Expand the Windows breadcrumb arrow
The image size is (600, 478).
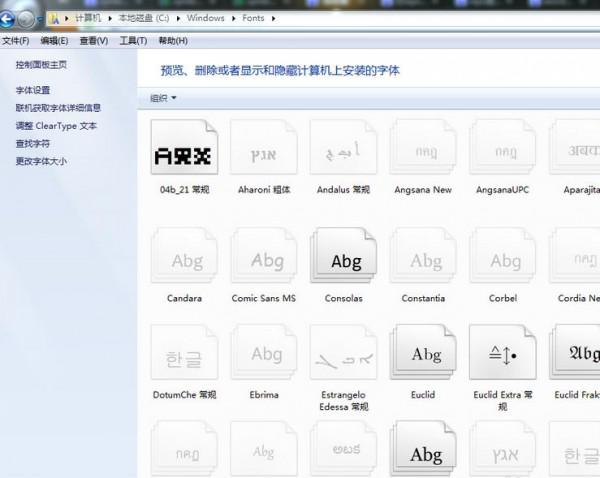(x=233, y=19)
